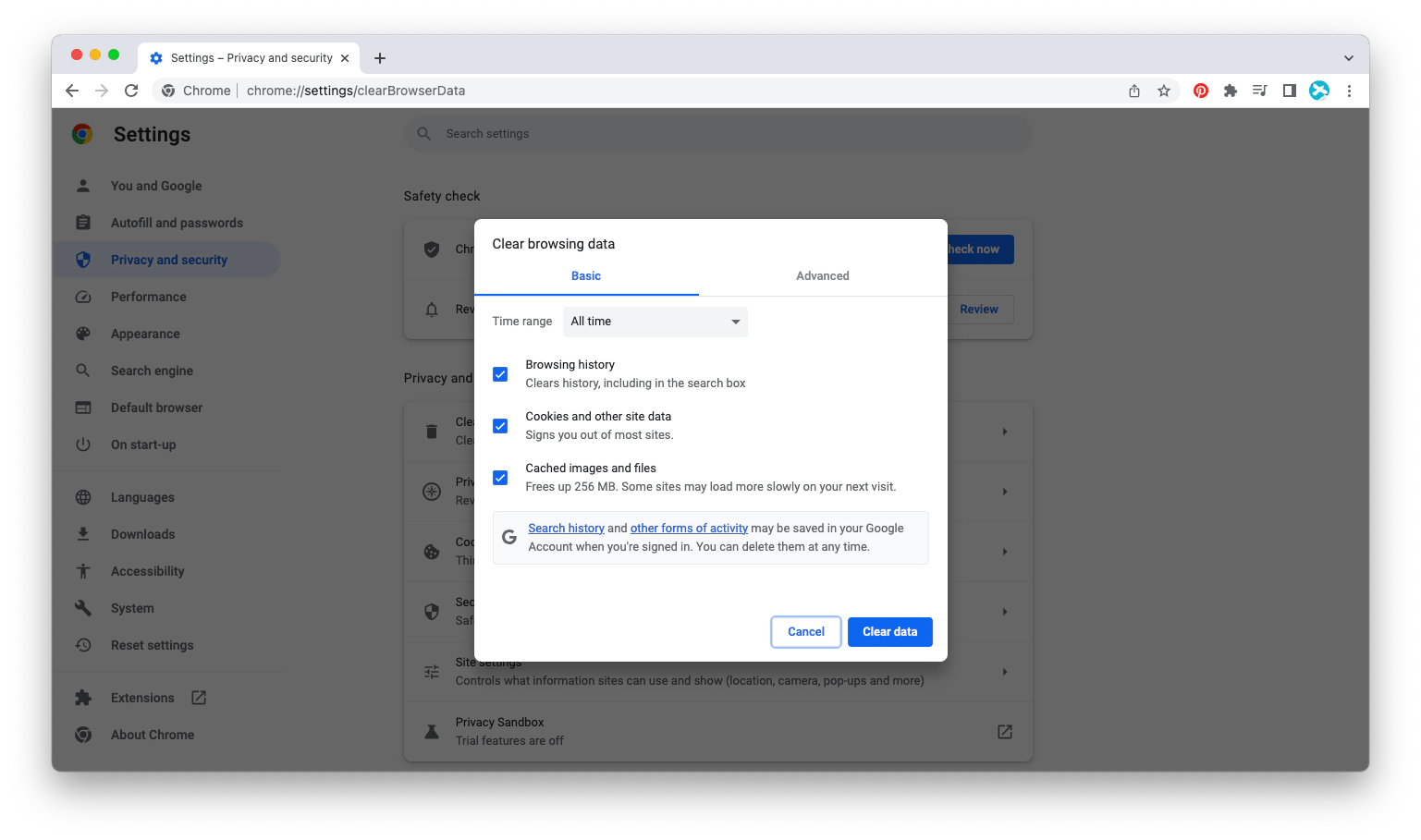Expand the Privacy guide row arrow

tap(1005, 492)
